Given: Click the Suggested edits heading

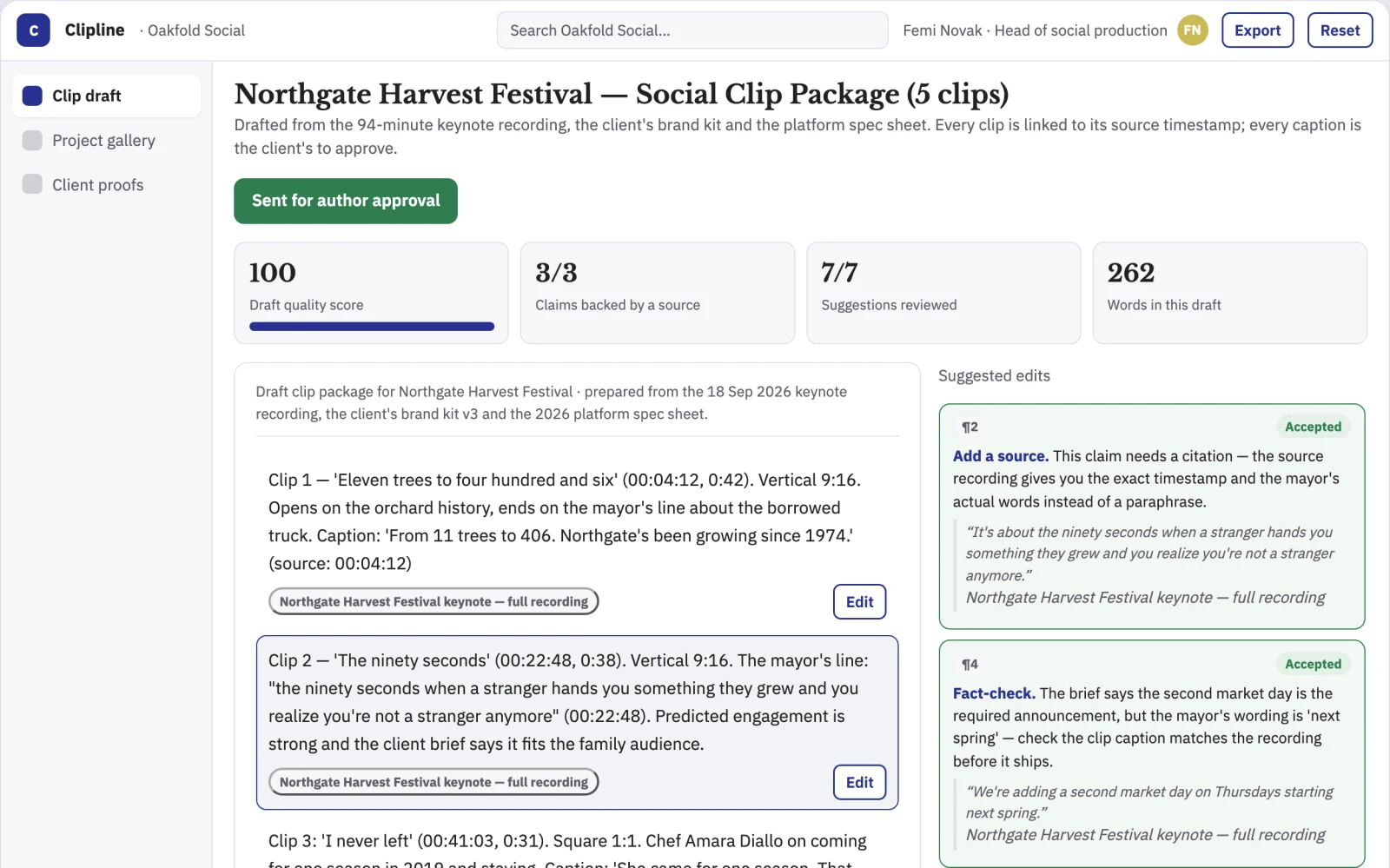Looking at the screenshot, I should pyautogui.click(x=994, y=375).
